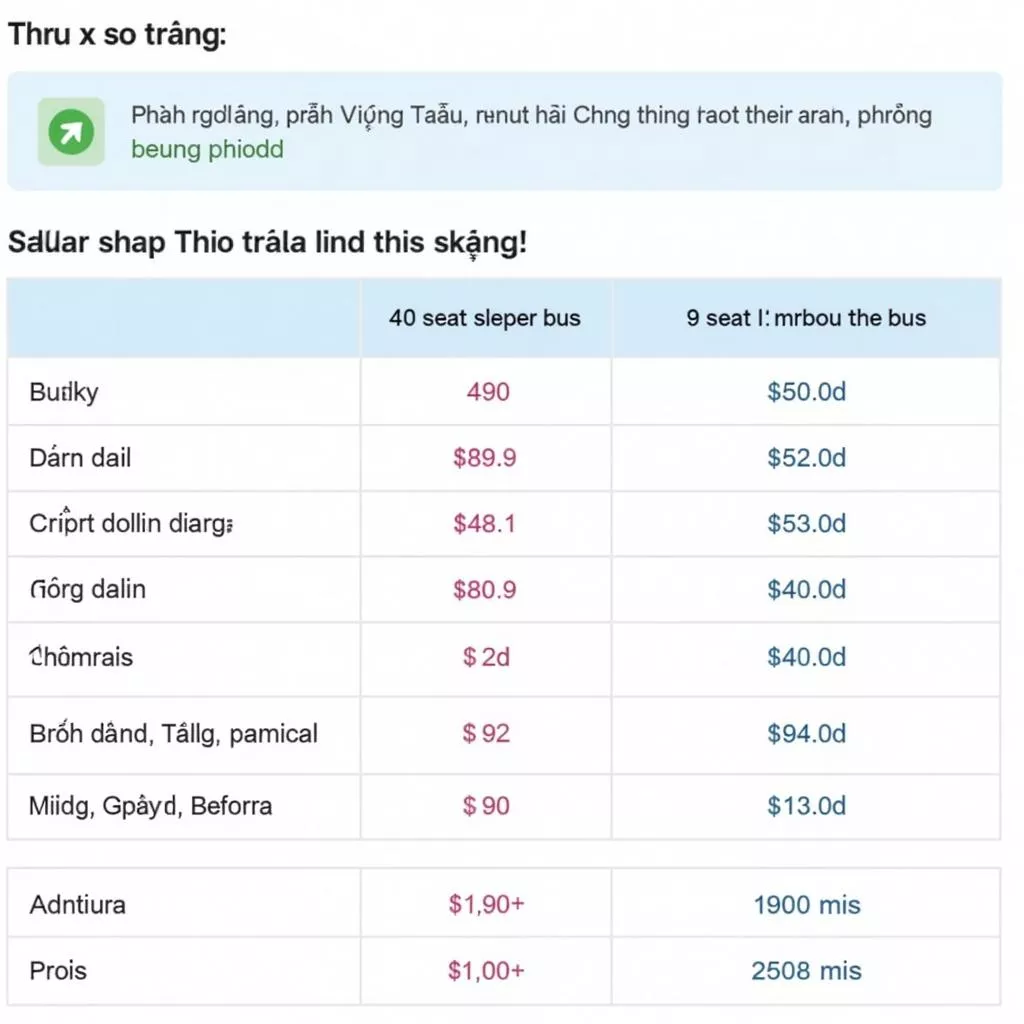This screenshot has width=1024, height=1024.
Task: Open the green 'beung phiodd' link
Action: [207, 150]
